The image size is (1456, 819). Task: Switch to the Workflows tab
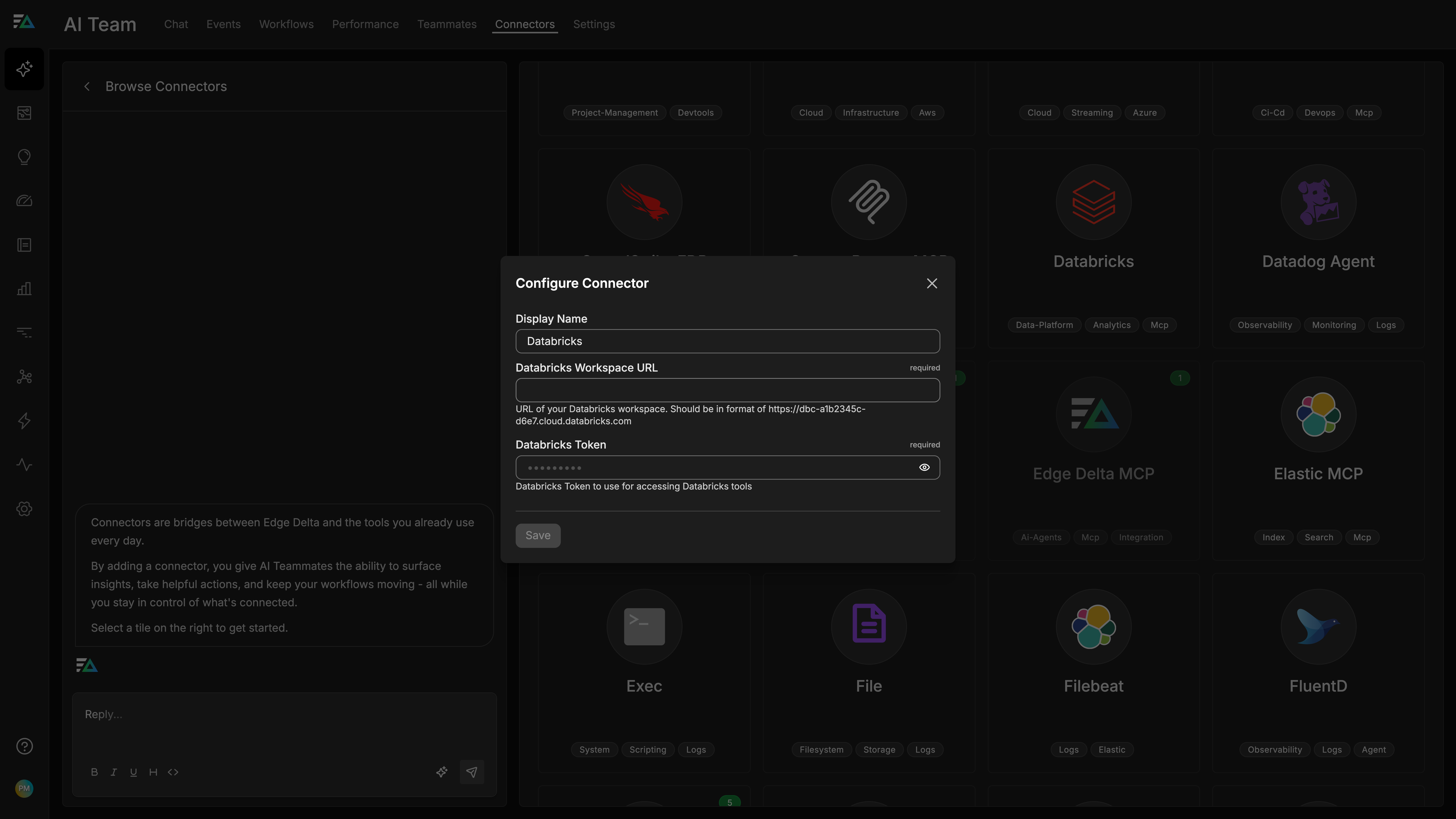286,24
